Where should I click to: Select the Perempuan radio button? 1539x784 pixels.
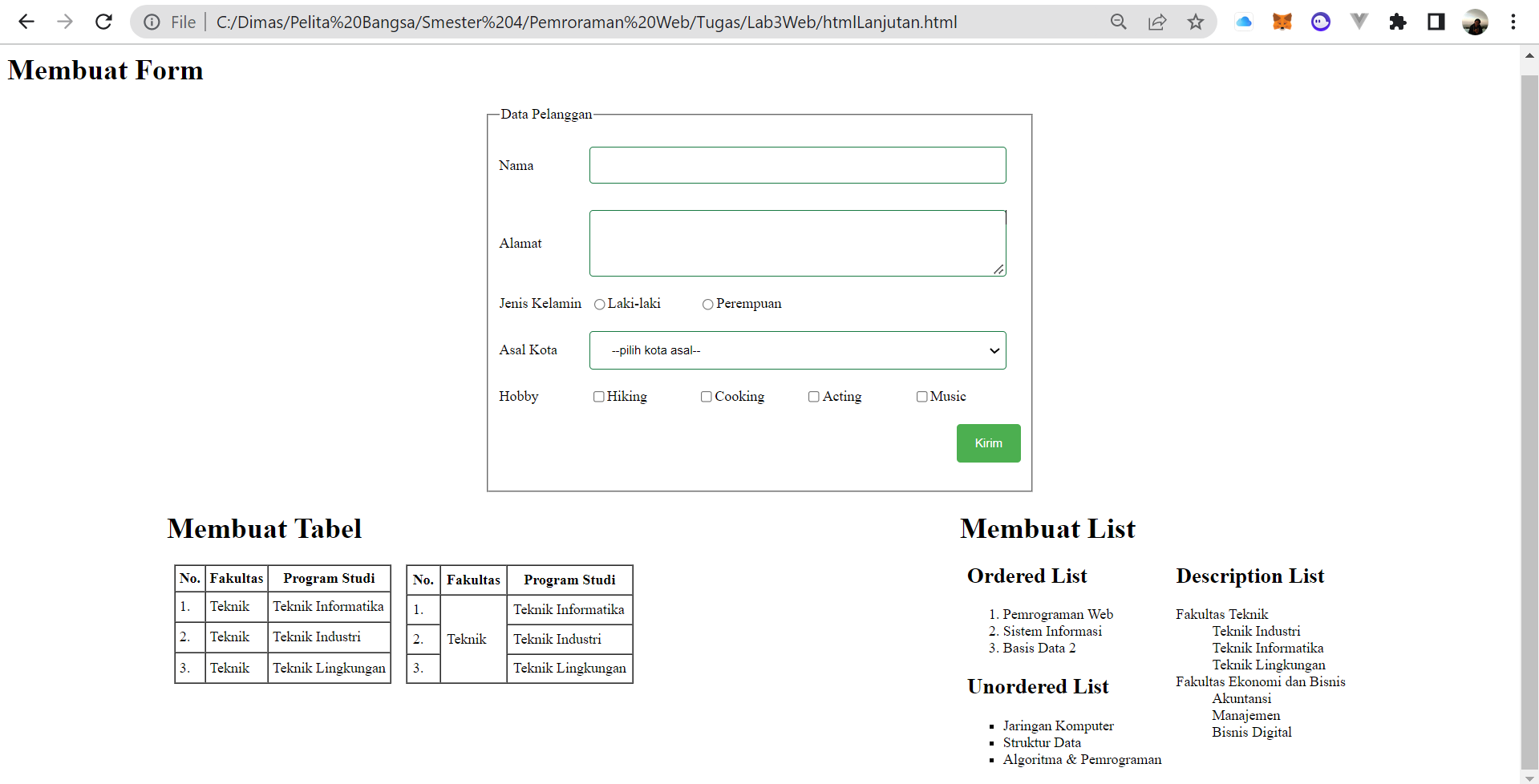click(707, 305)
